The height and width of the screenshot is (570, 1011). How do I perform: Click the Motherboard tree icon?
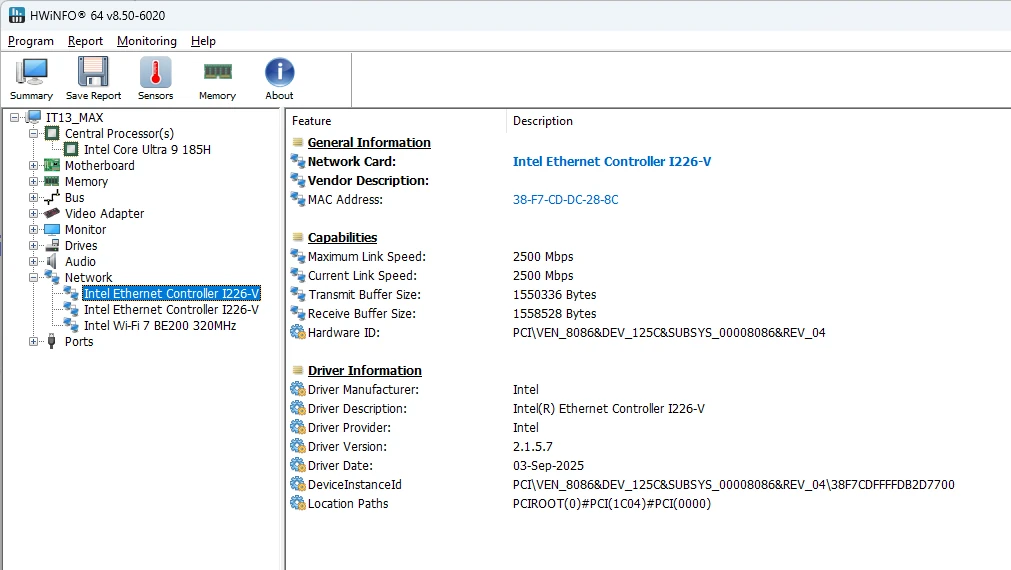(x=52, y=165)
